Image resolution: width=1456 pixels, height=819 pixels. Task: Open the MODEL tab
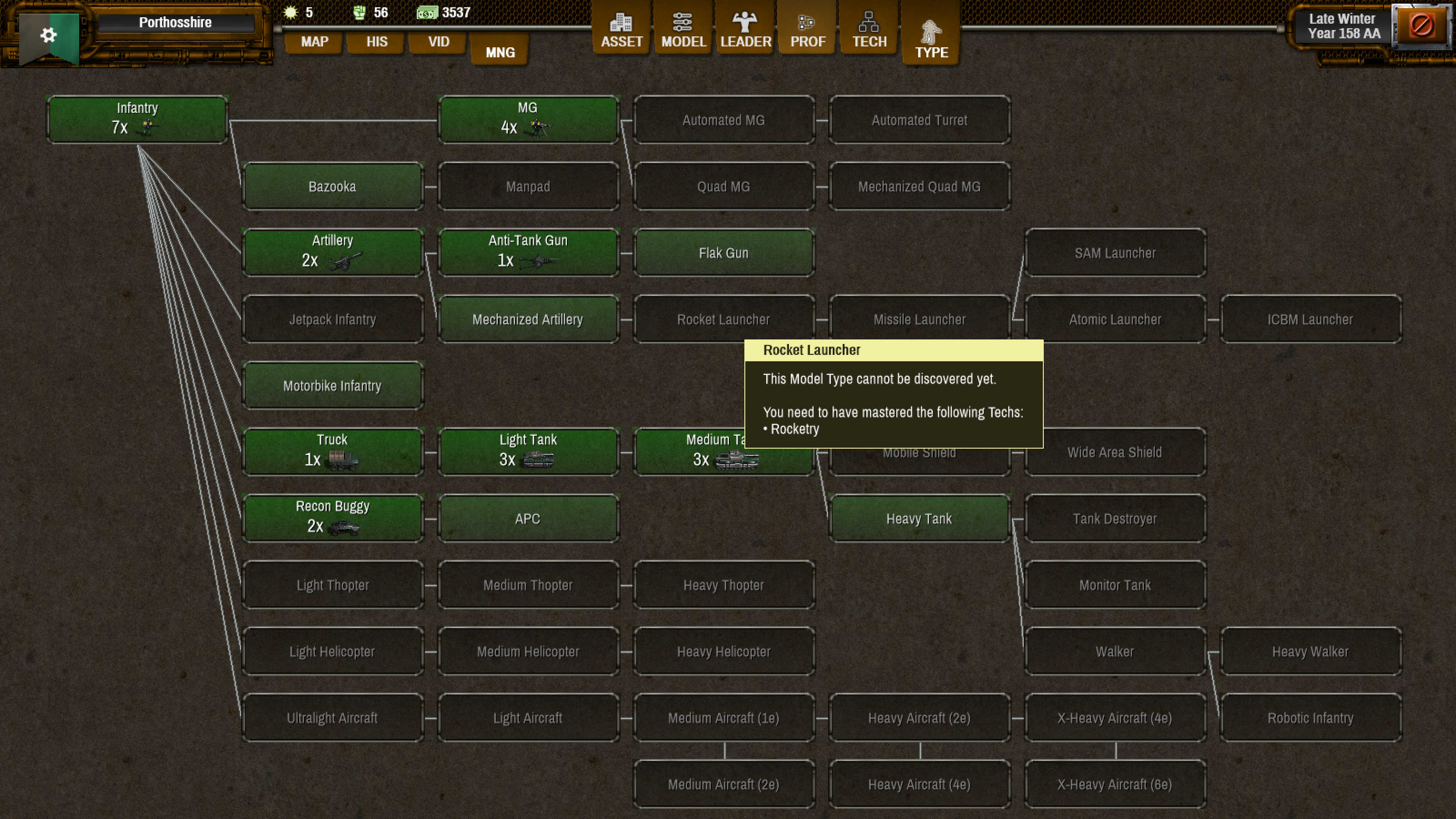(x=683, y=28)
